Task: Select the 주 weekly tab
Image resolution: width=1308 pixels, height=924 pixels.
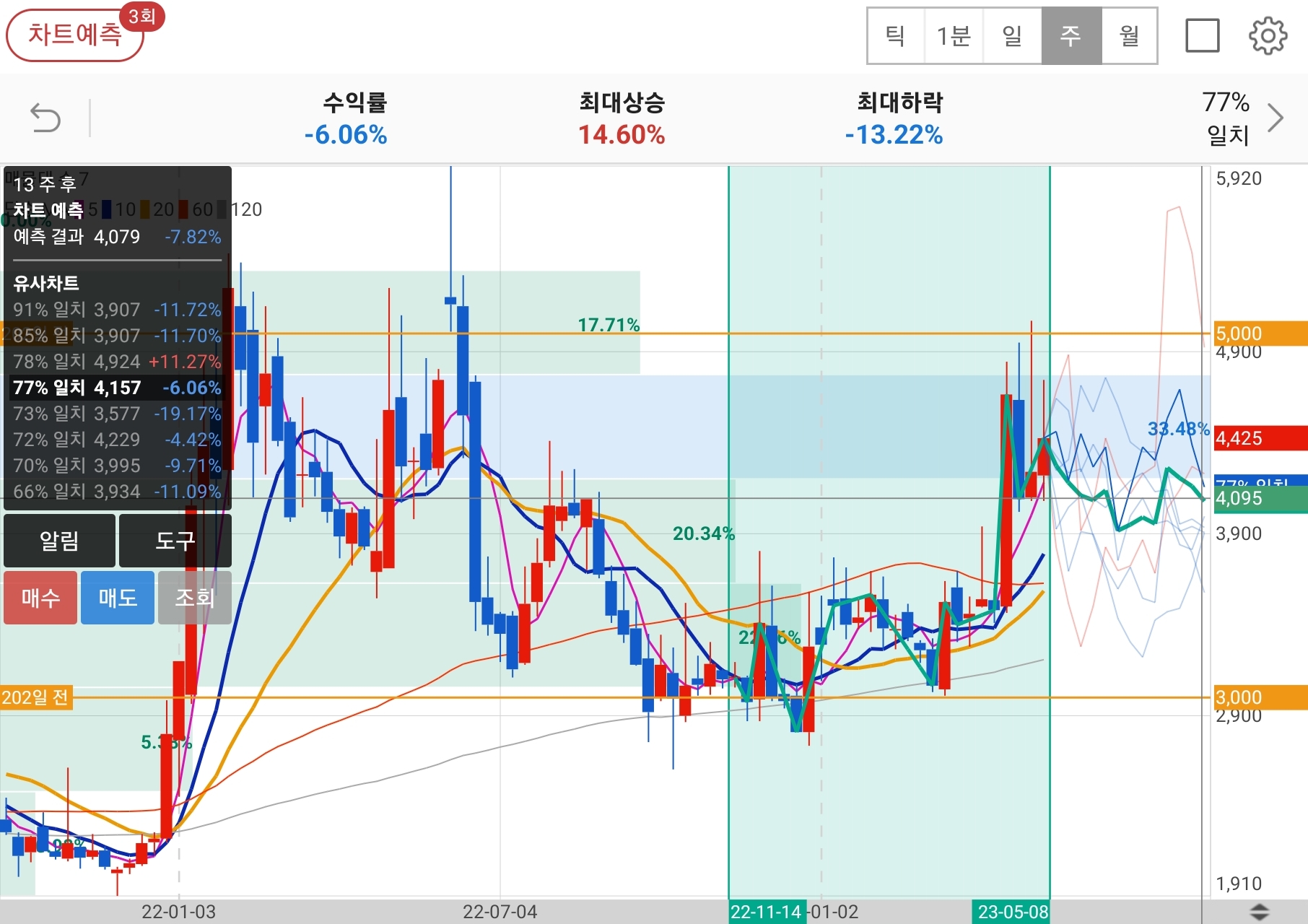Action: pyautogui.click(x=1071, y=35)
